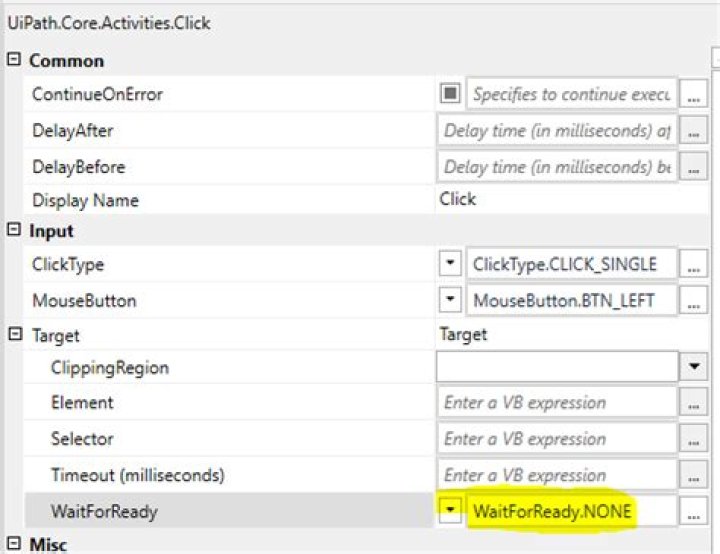Select the Display Name property label

pyautogui.click(x=85, y=200)
